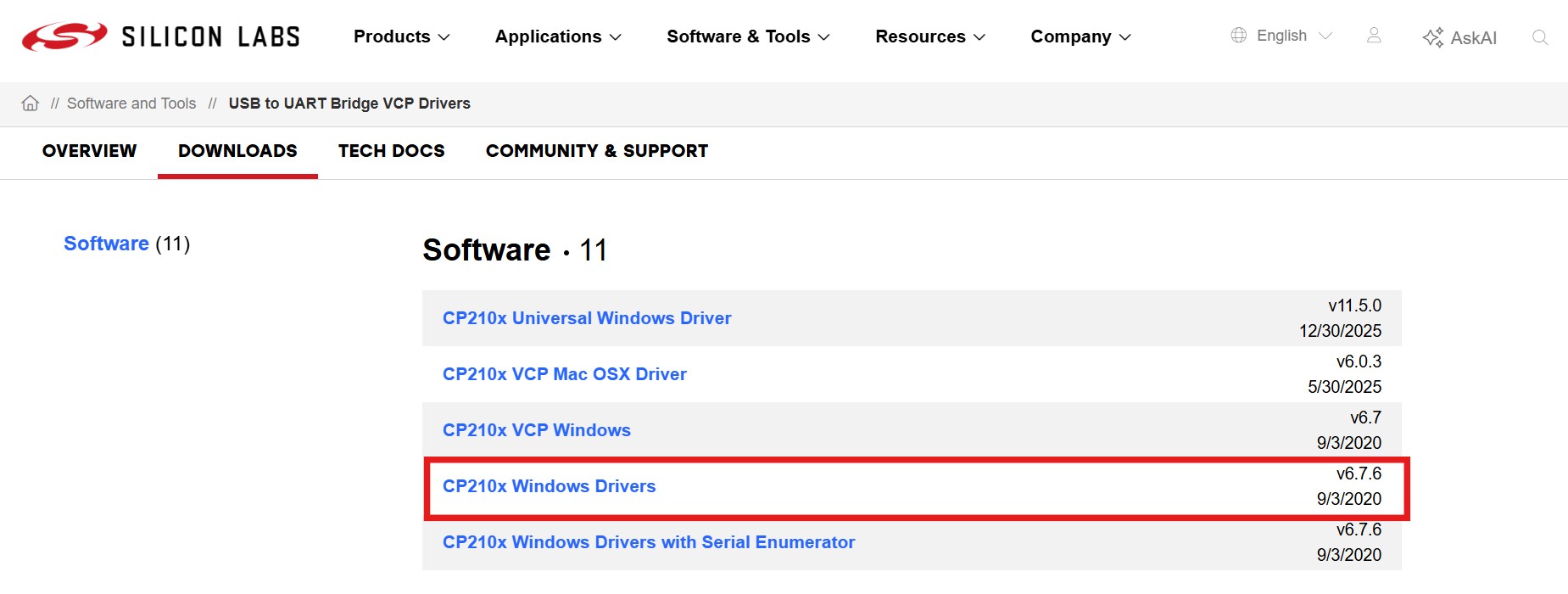The image size is (1568, 594).
Task: Switch to Community & Support tab
Action: pyautogui.click(x=597, y=151)
